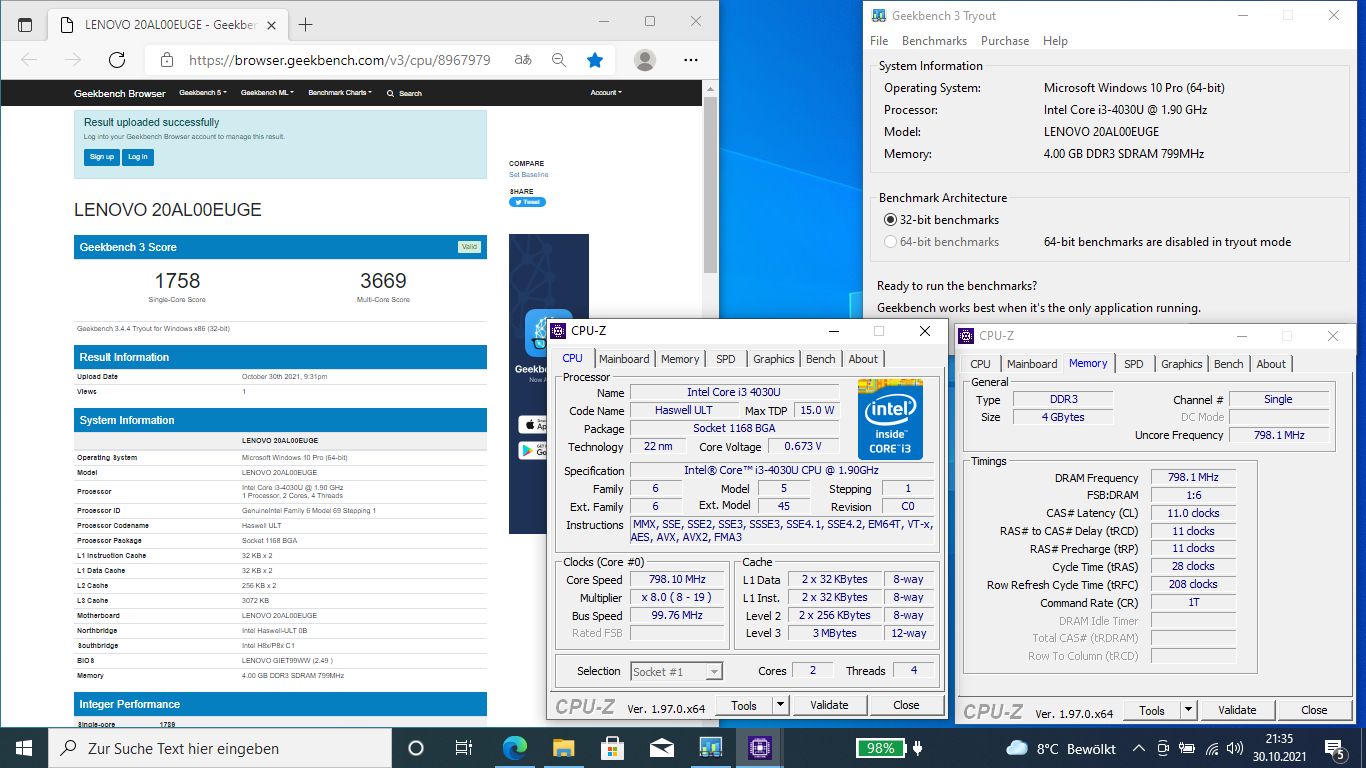The width and height of the screenshot is (1366, 768).
Task: Click the browser address bar URL
Action: click(340, 60)
